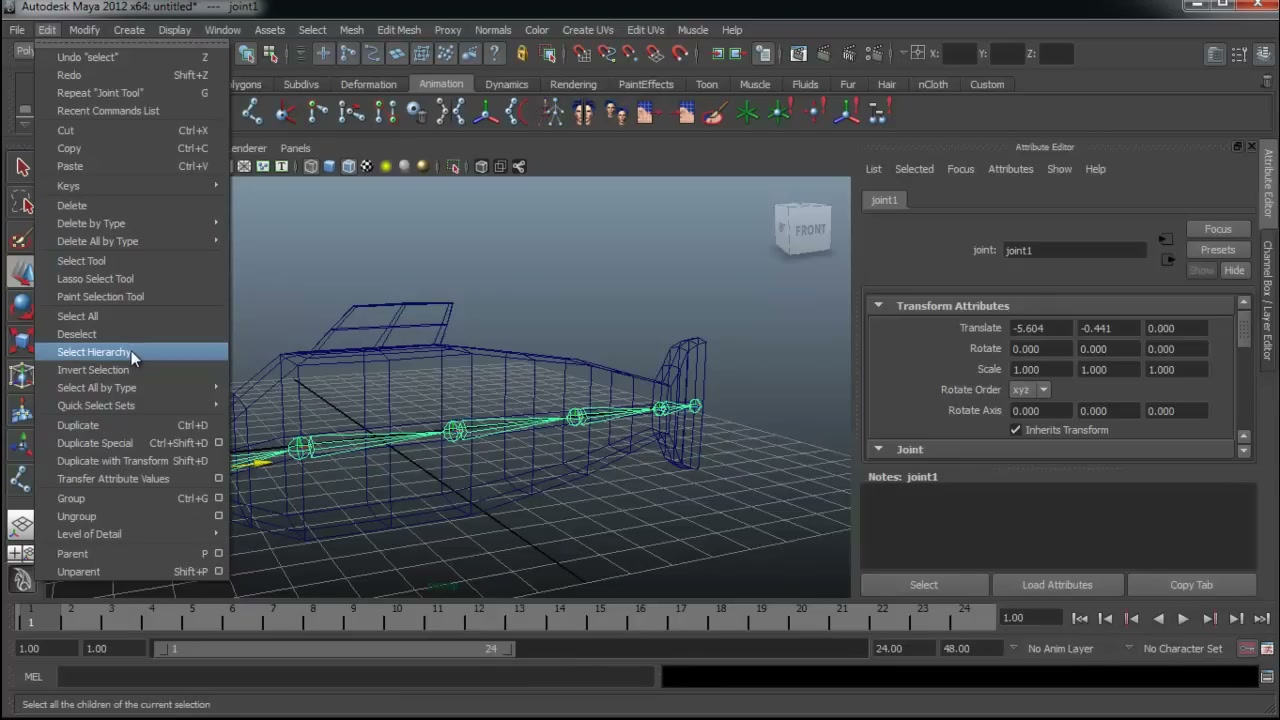Viewport: 1280px width, 720px height.
Task: Open Ungroup option box
Action: [x=218, y=517]
